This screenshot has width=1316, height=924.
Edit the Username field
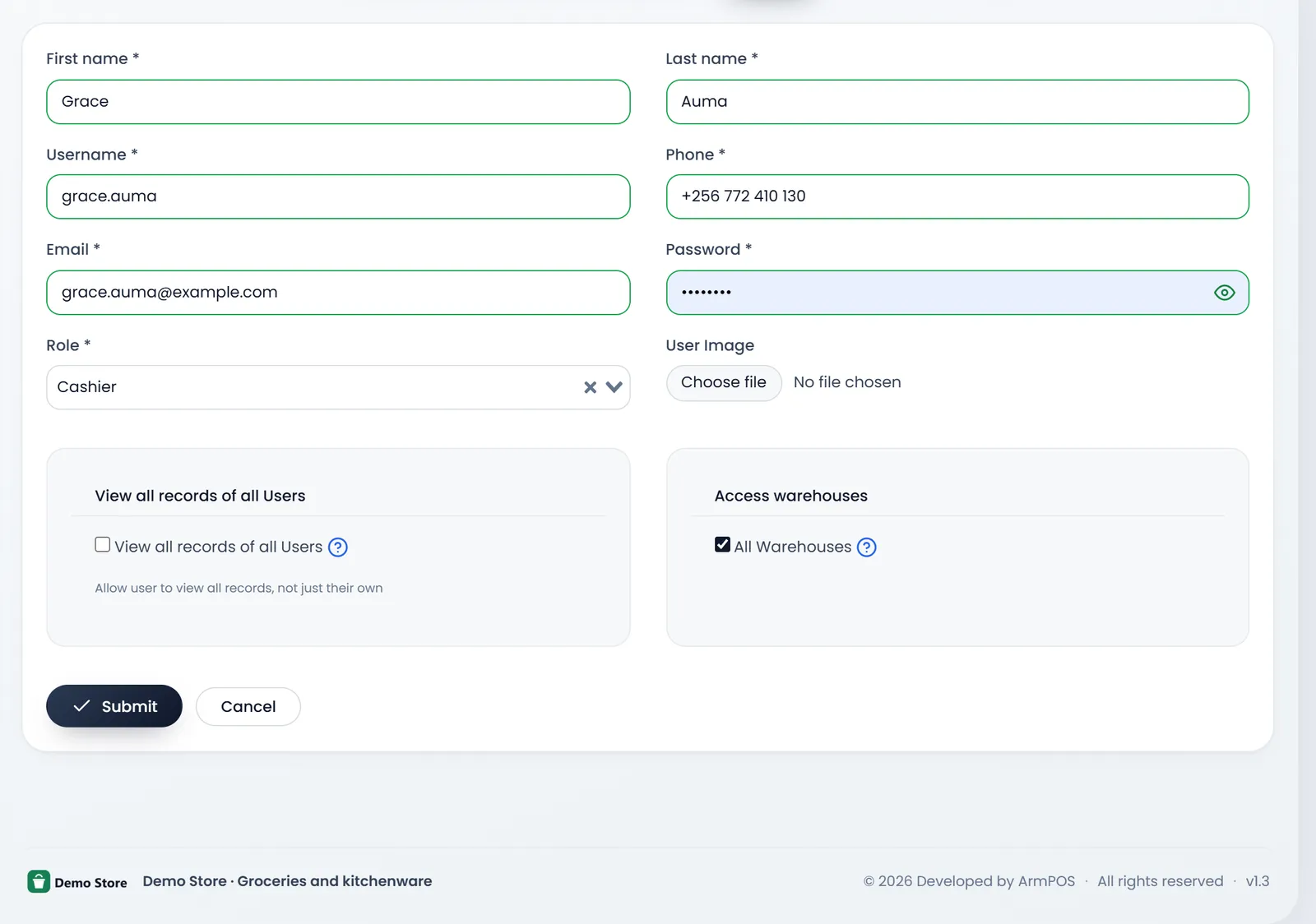338,196
